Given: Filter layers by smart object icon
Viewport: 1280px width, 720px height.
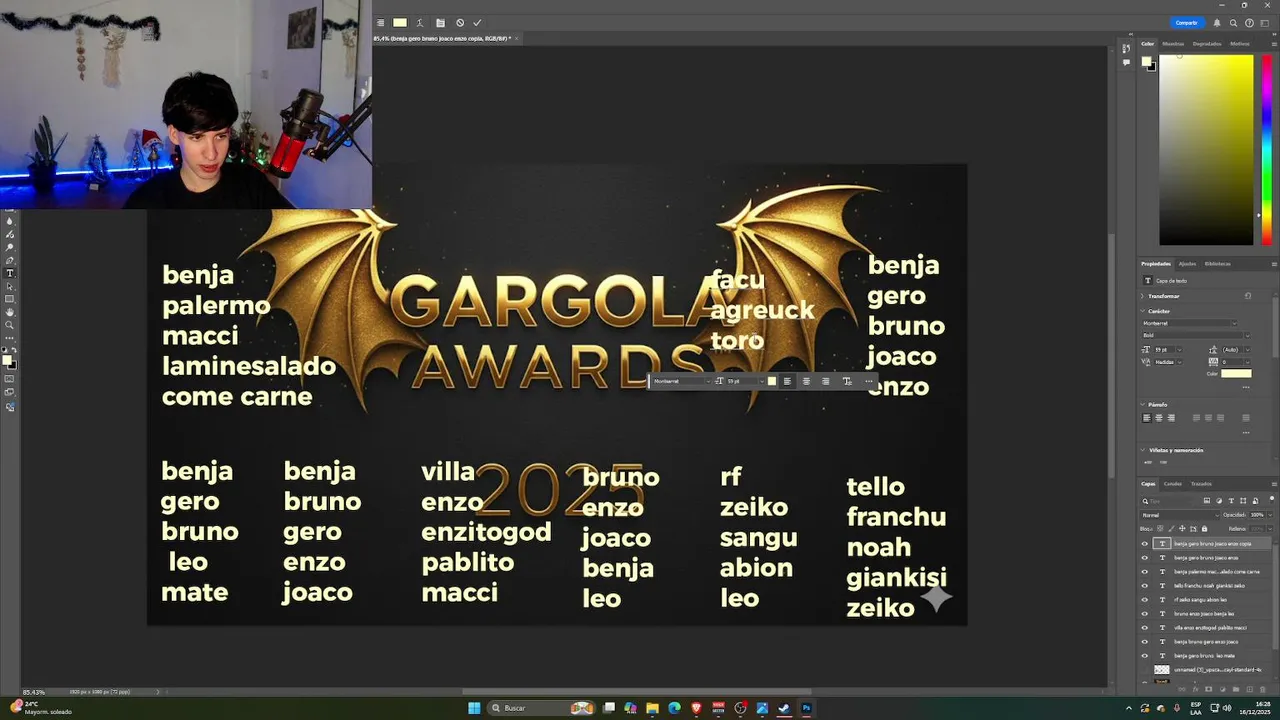Looking at the screenshot, I should 1255,500.
